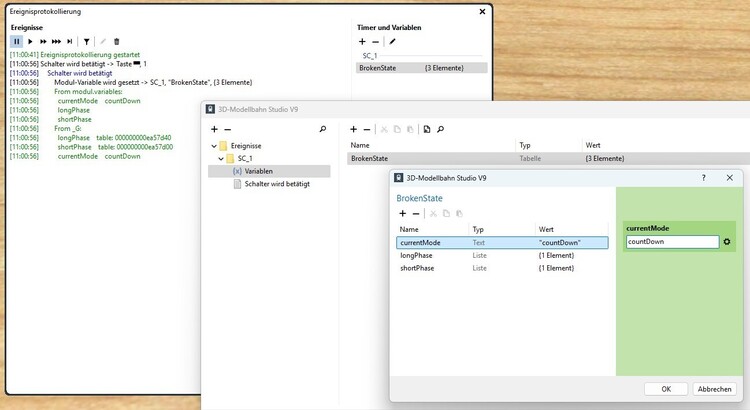The image size is (750, 410).
Task: Select the longPhase row
Action: point(502,255)
